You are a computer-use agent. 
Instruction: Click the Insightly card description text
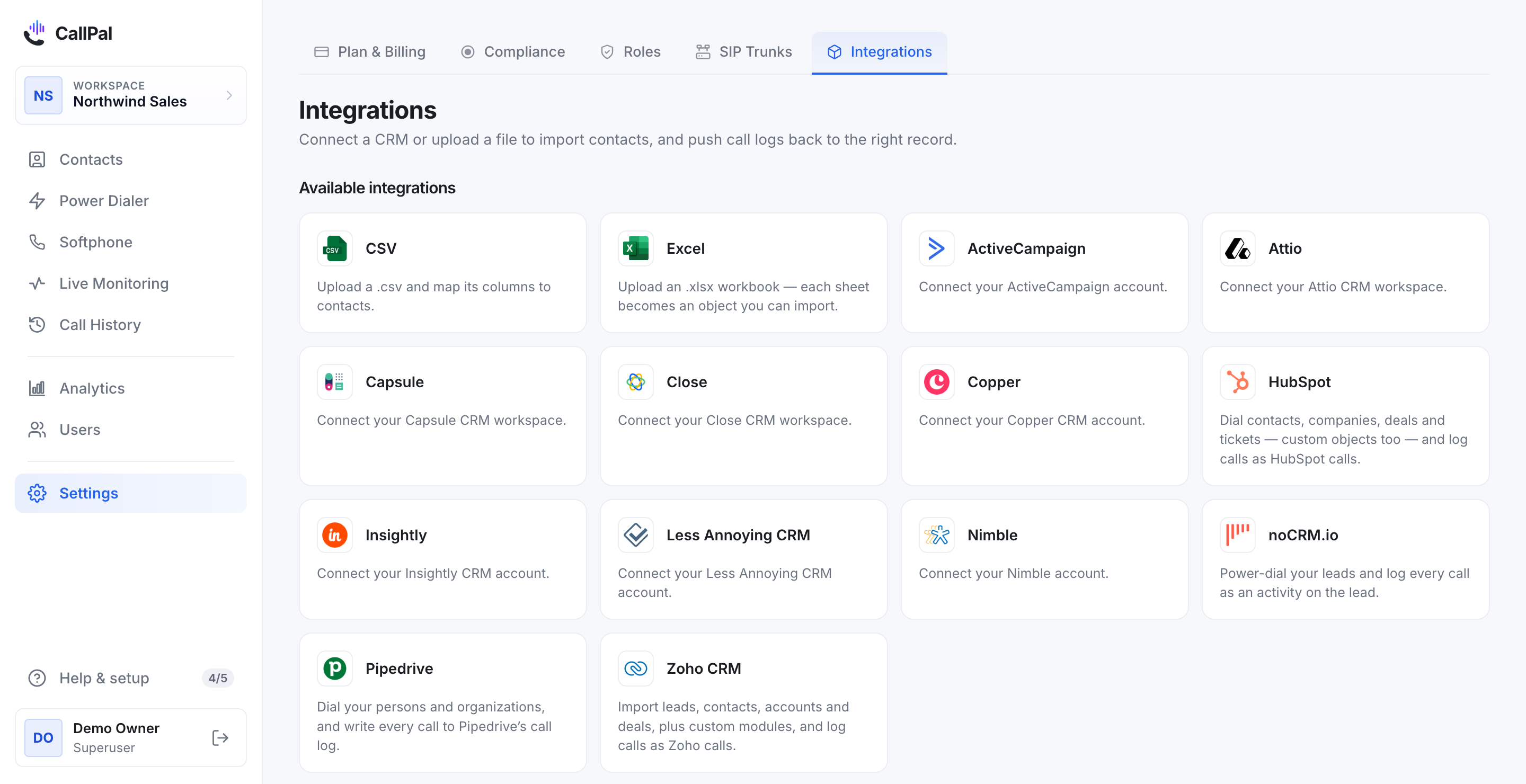pos(433,573)
